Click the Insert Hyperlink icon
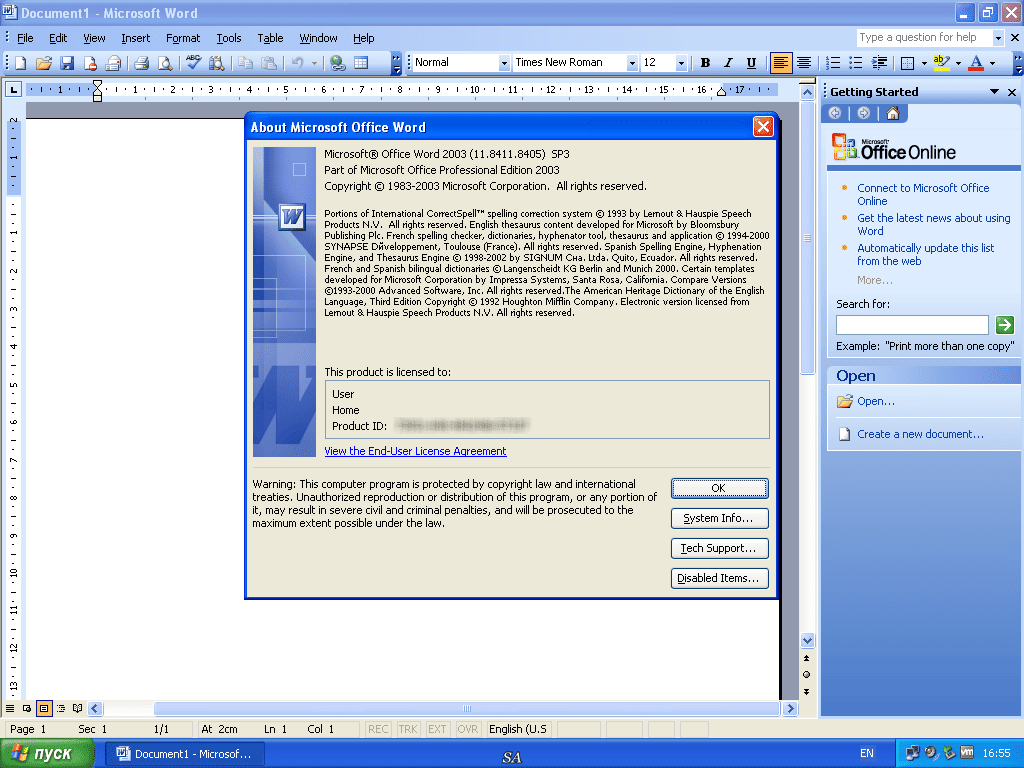The height and width of the screenshot is (768, 1024). (x=338, y=63)
